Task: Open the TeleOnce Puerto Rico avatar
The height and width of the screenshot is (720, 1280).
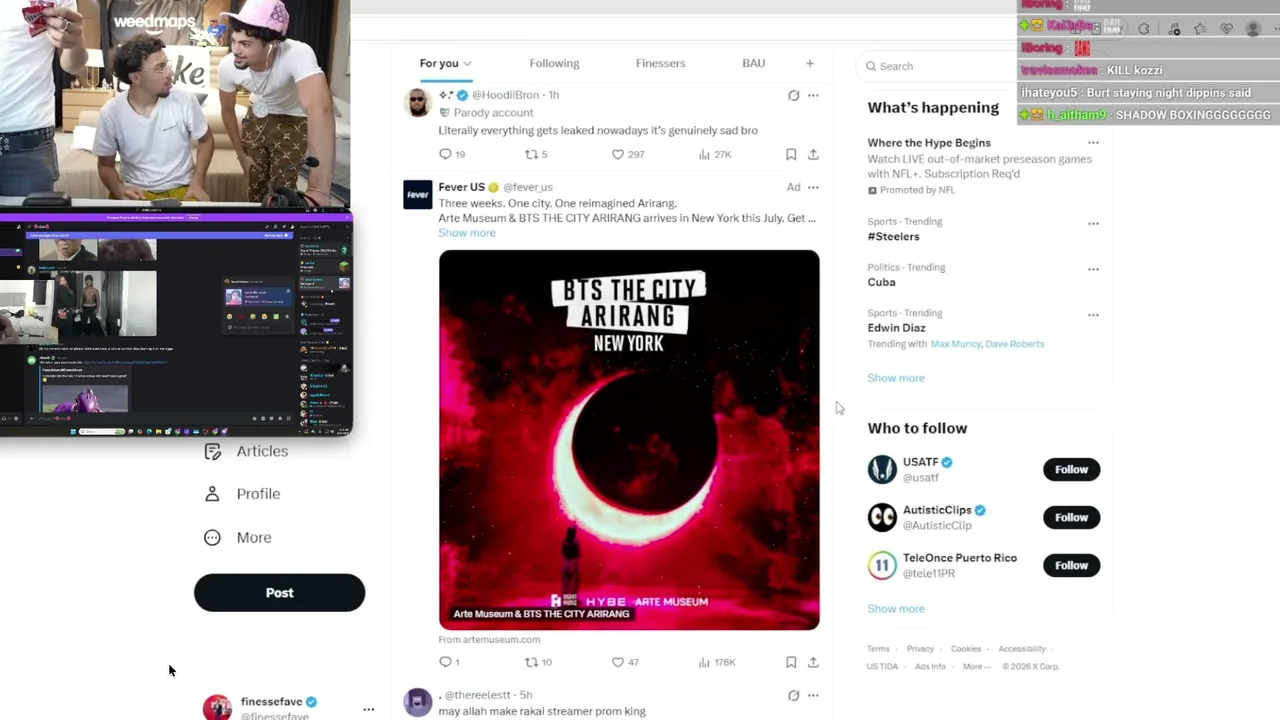Action: 882,565
